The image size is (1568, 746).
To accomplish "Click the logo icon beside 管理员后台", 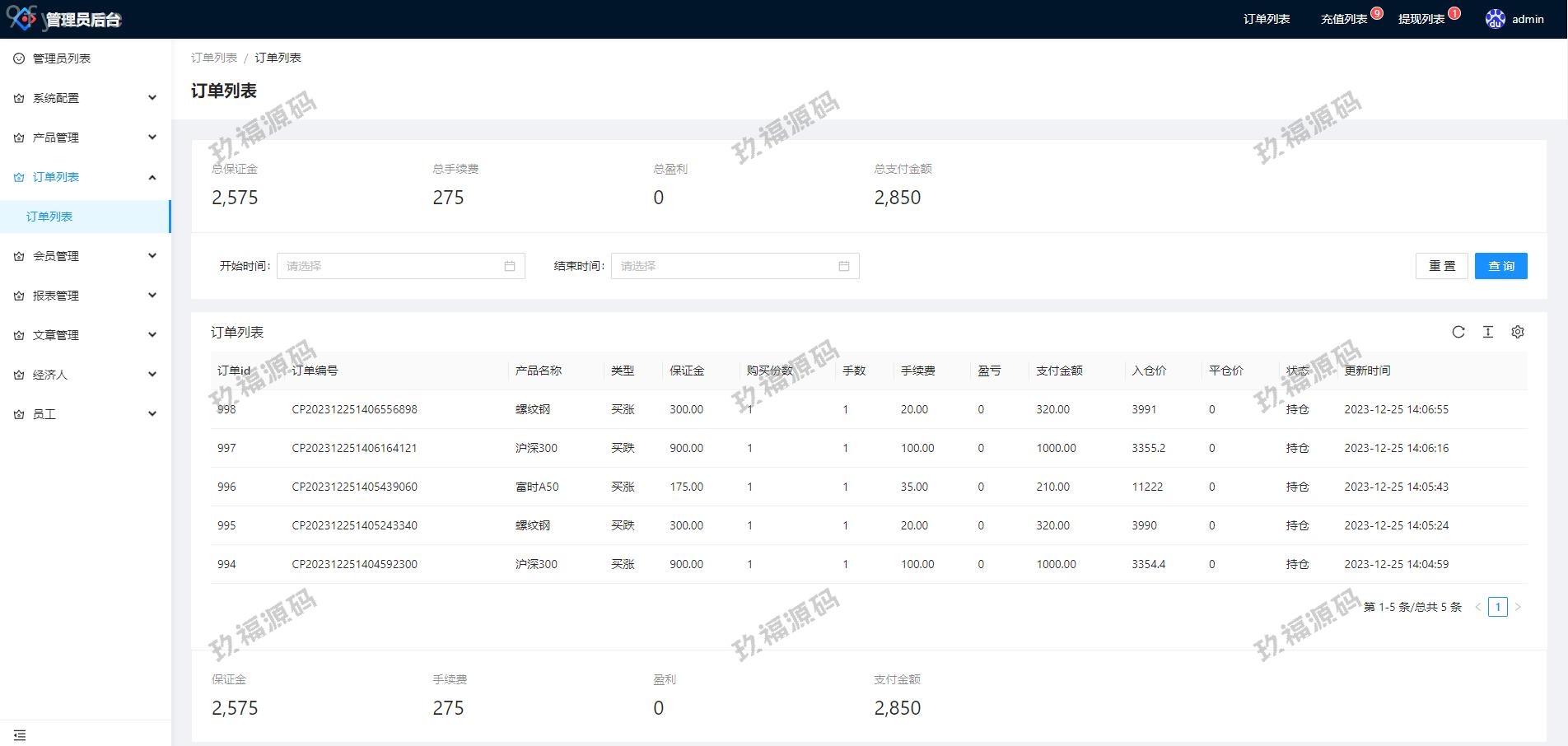I will (x=23, y=17).
